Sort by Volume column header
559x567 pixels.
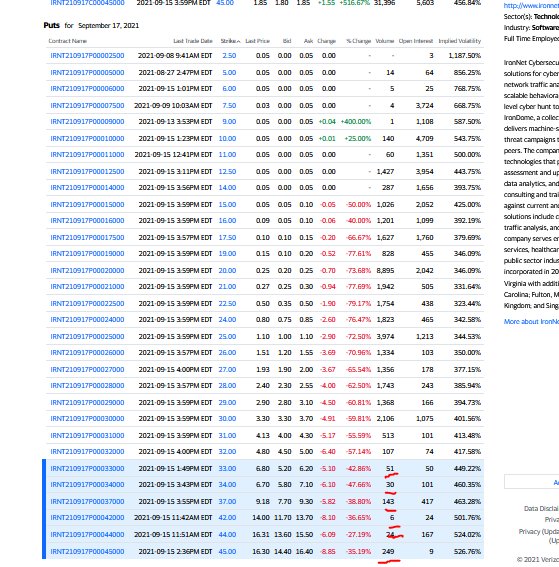(385, 41)
